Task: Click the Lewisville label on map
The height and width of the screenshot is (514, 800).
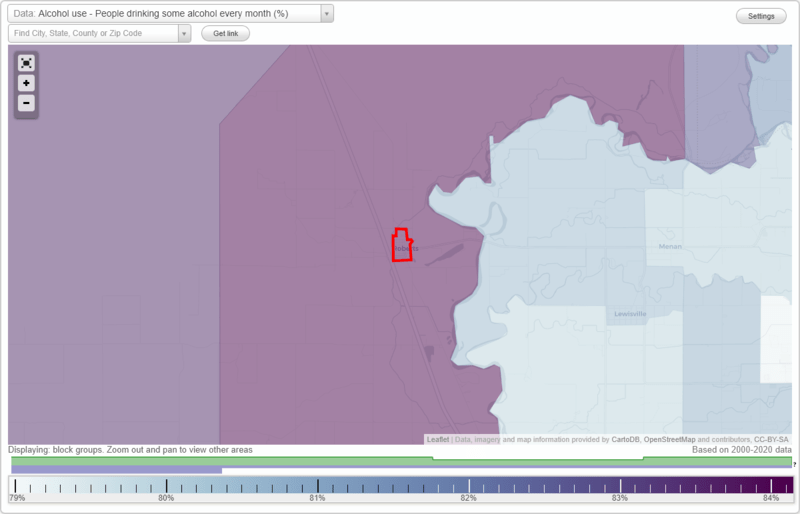Action: pos(630,314)
